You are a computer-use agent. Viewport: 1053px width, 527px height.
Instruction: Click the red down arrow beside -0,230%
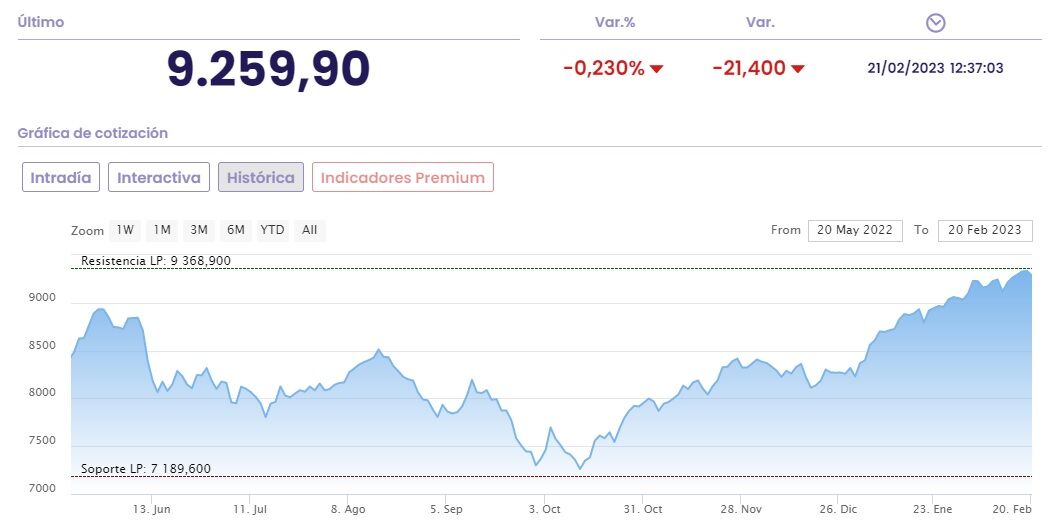(657, 69)
